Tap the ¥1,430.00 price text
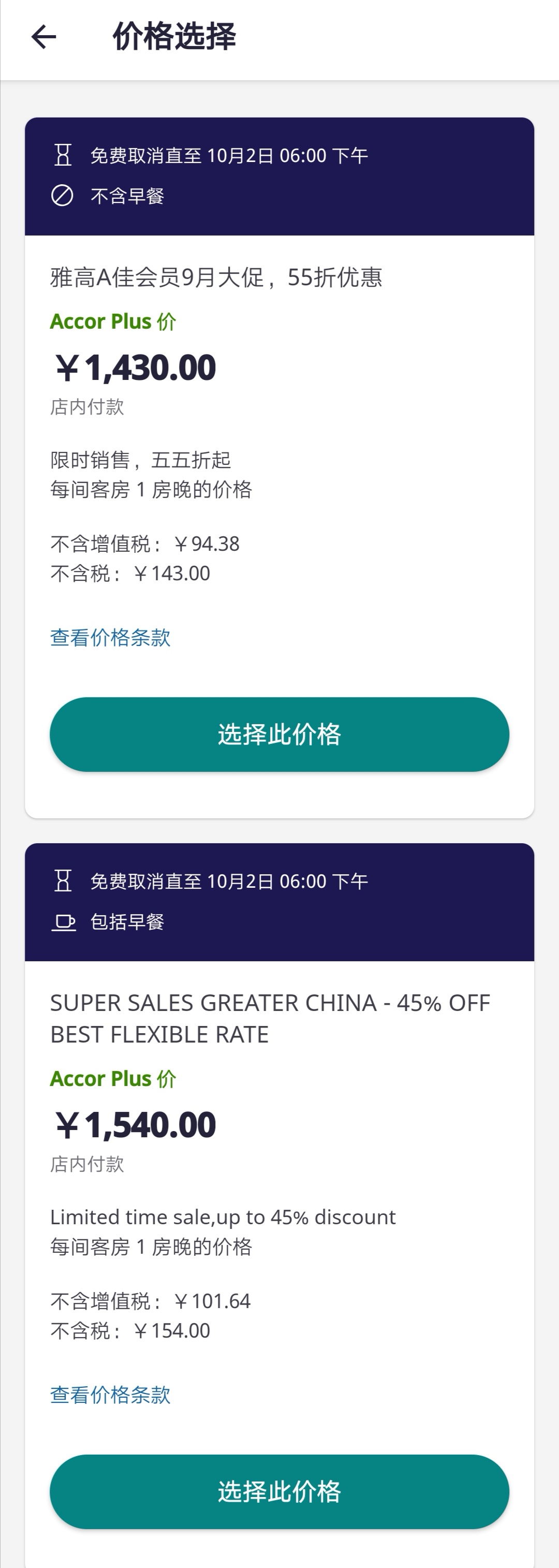This screenshot has width=559, height=1568. click(x=135, y=368)
